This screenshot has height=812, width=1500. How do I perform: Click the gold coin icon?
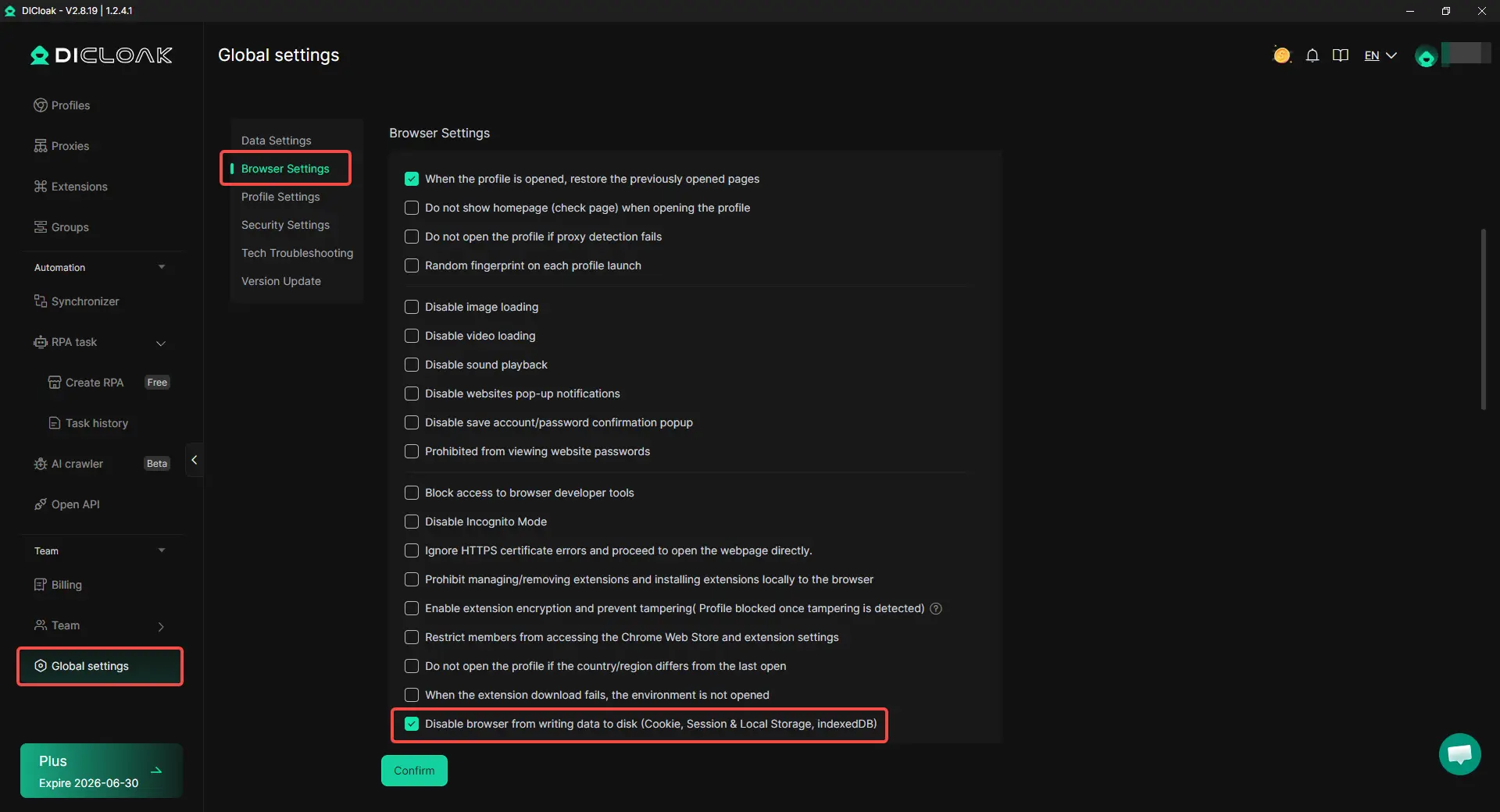(1281, 55)
